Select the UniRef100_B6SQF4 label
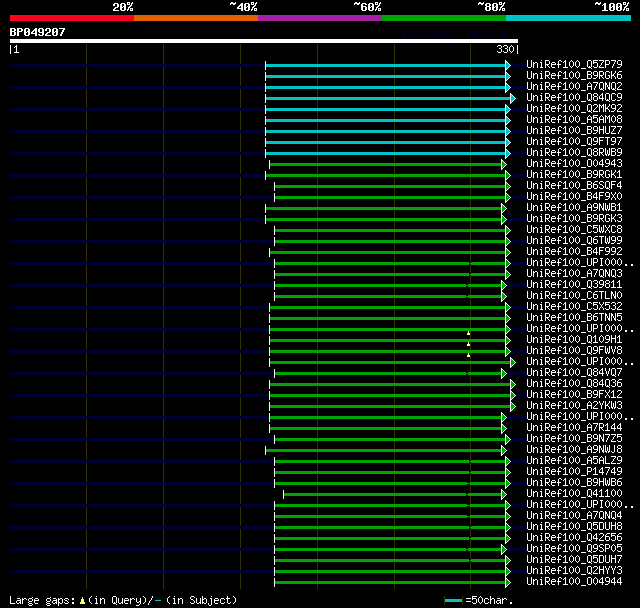The height and width of the screenshot is (608, 640). [x=574, y=186]
